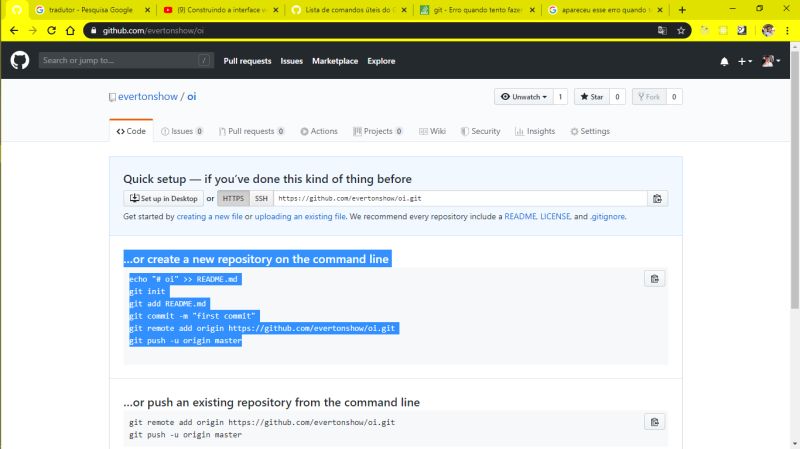Expand the Unwatch dropdown button
The width and height of the screenshot is (800, 449).
point(523,96)
